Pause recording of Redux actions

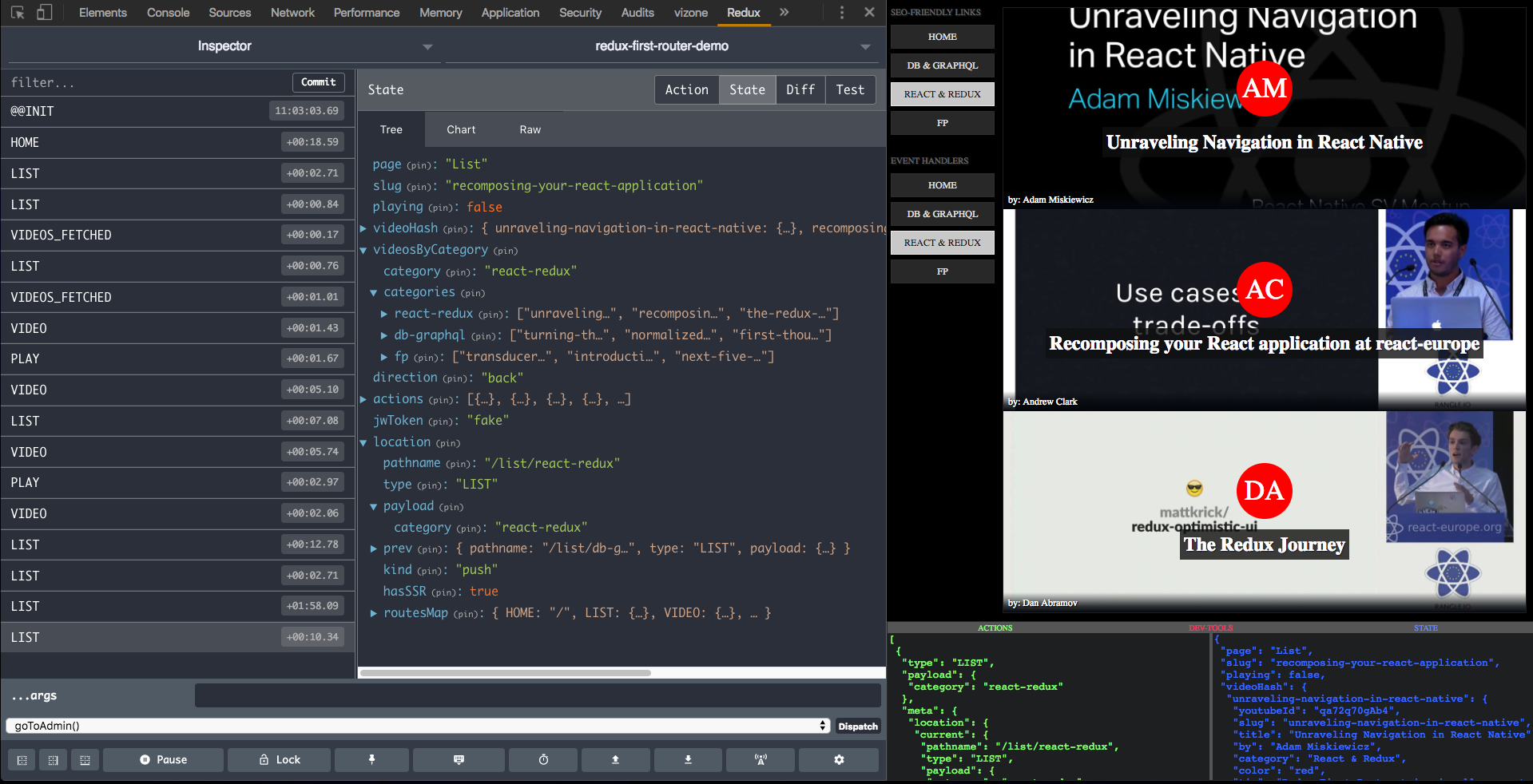point(163,760)
